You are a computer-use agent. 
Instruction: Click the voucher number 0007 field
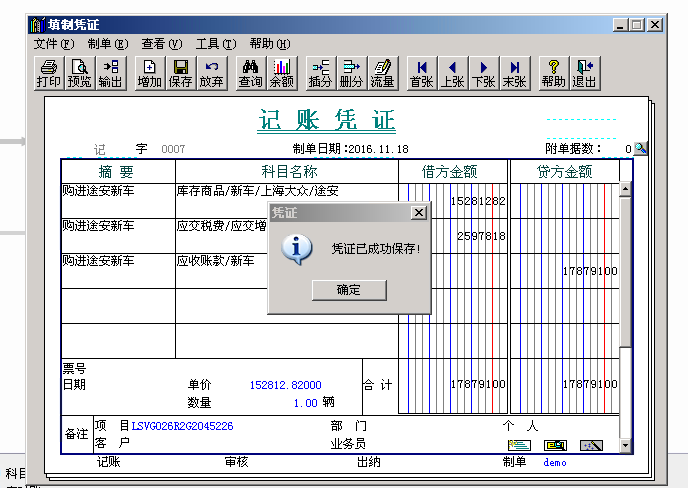[173, 149]
